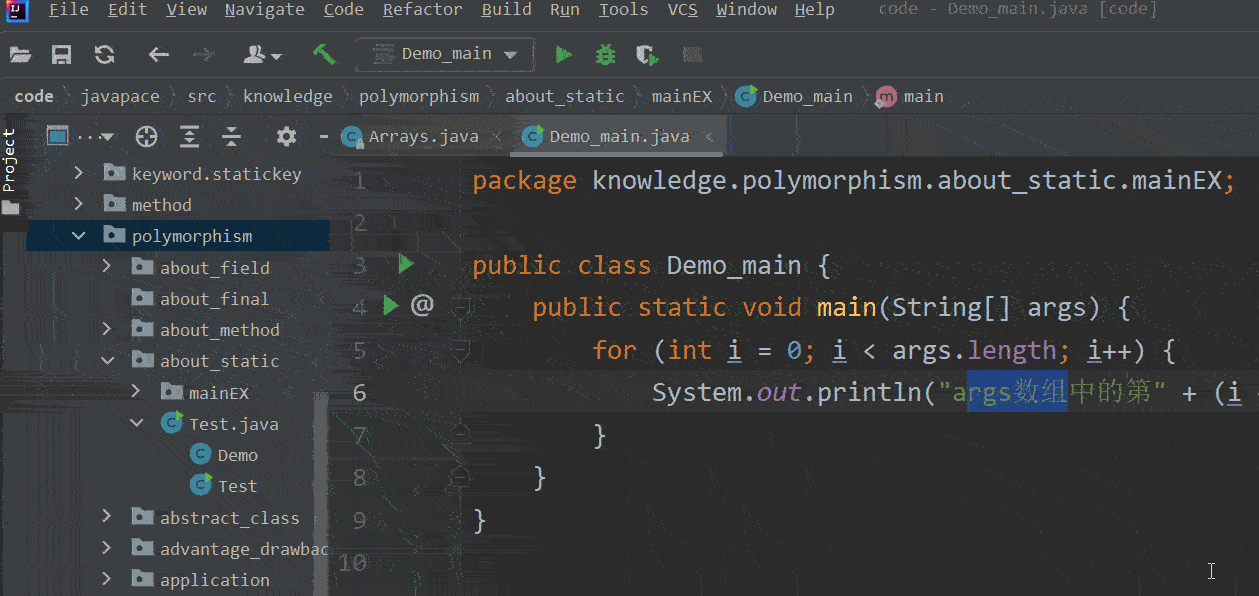Open the Refactor menu
This screenshot has width=1259, height=596.
tap(423, 10)
